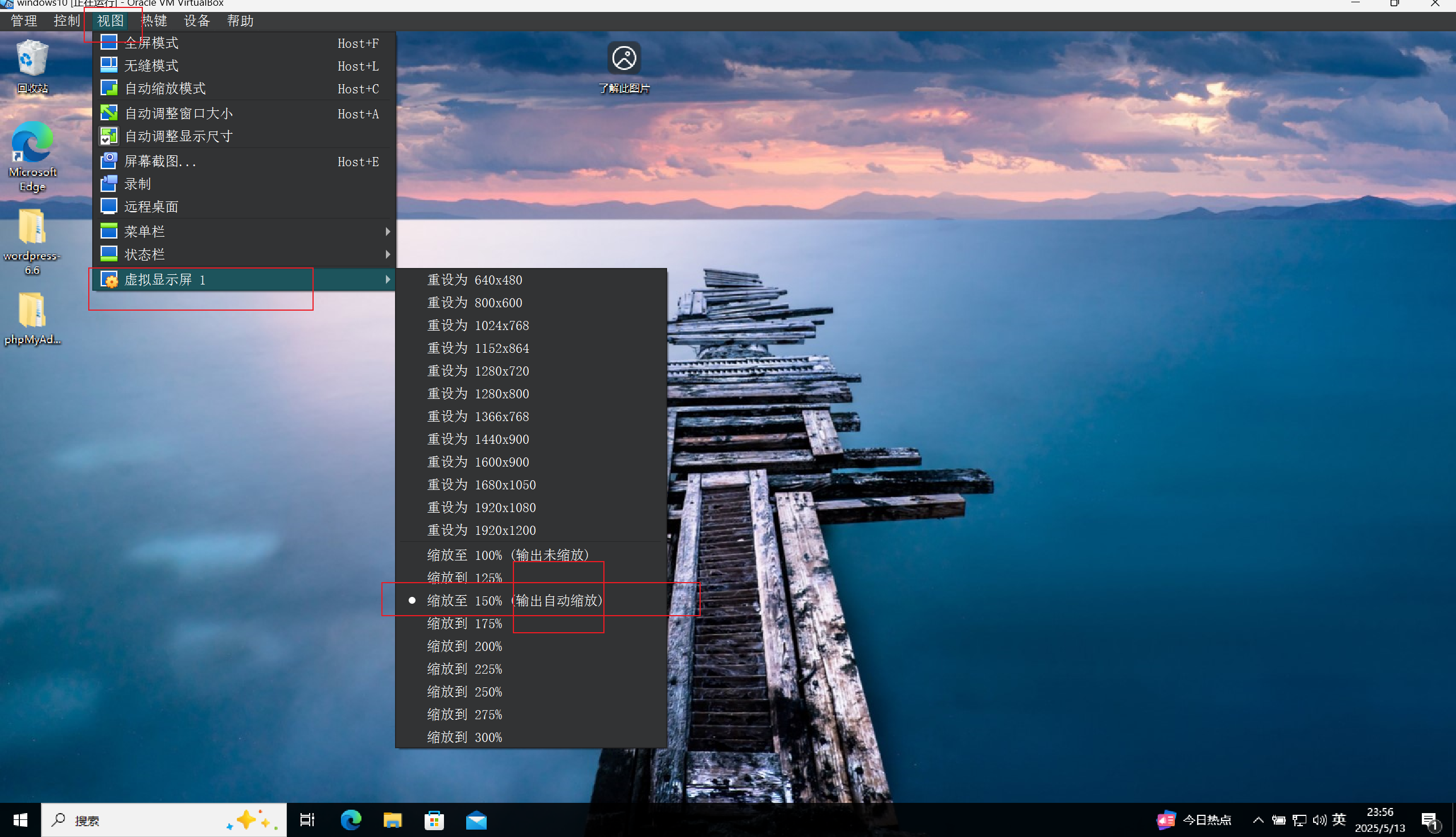Click the Seamless mode (无缝模式) icon
Viewport: 1456px width, 837px height.
[109, 65]
